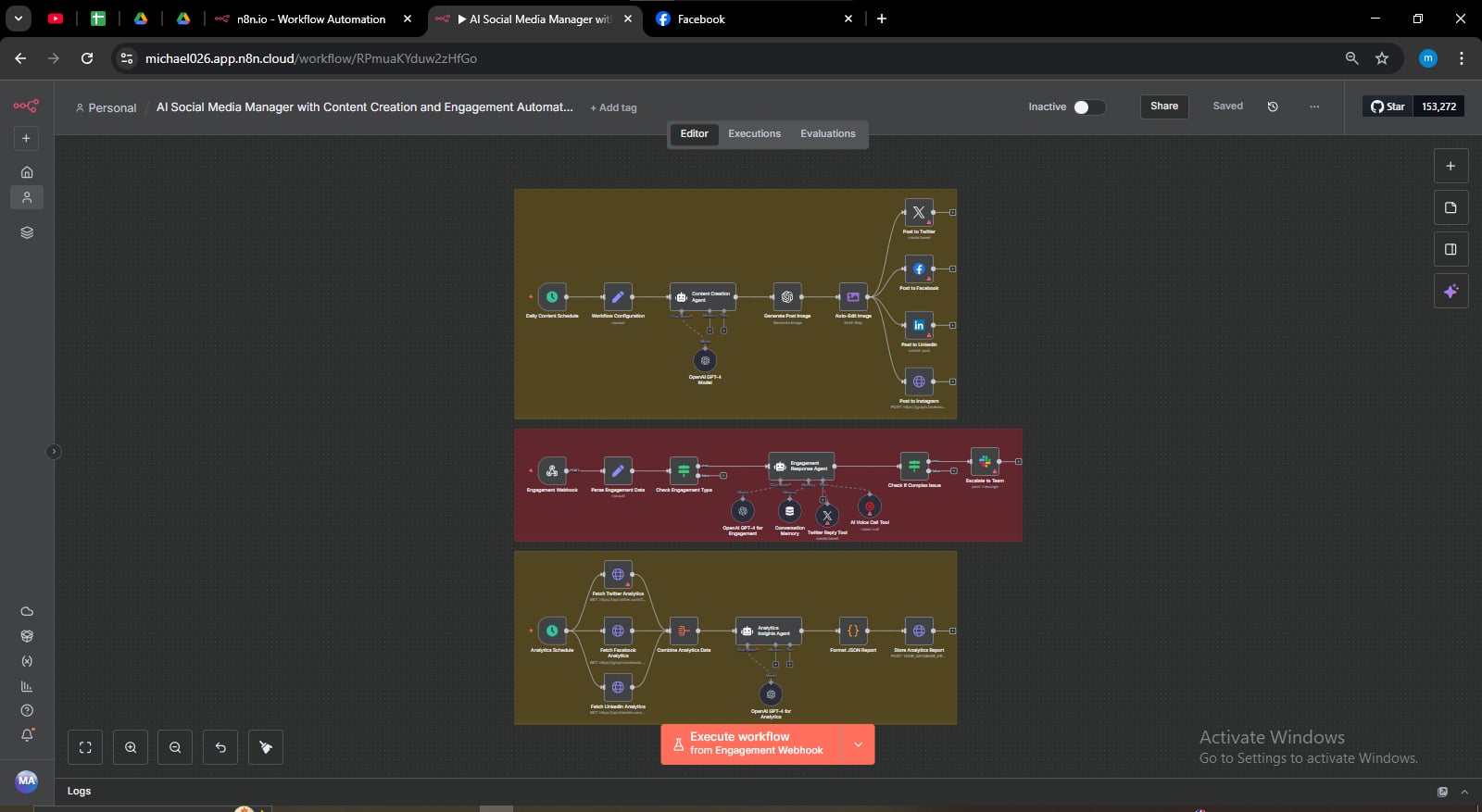The width and height of the screenshot is (1482, 812).
Task: Click the Twitter Reply Tool node
Action: click(x=827, y=516)
